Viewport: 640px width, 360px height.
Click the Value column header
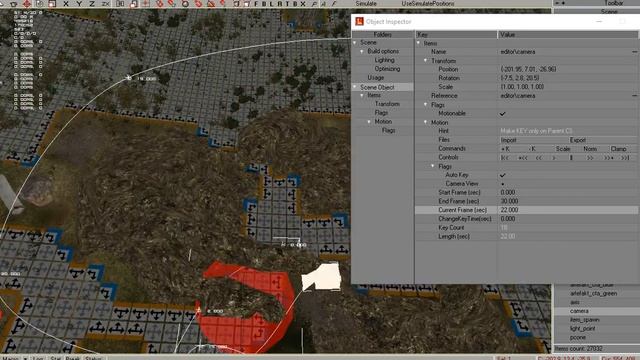coord(569,35)
